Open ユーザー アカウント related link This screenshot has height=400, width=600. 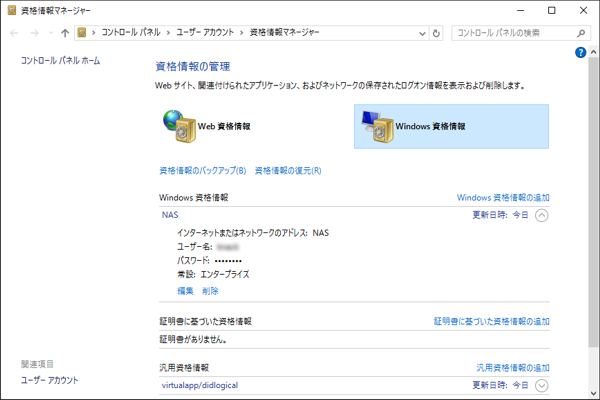(49, 380)
